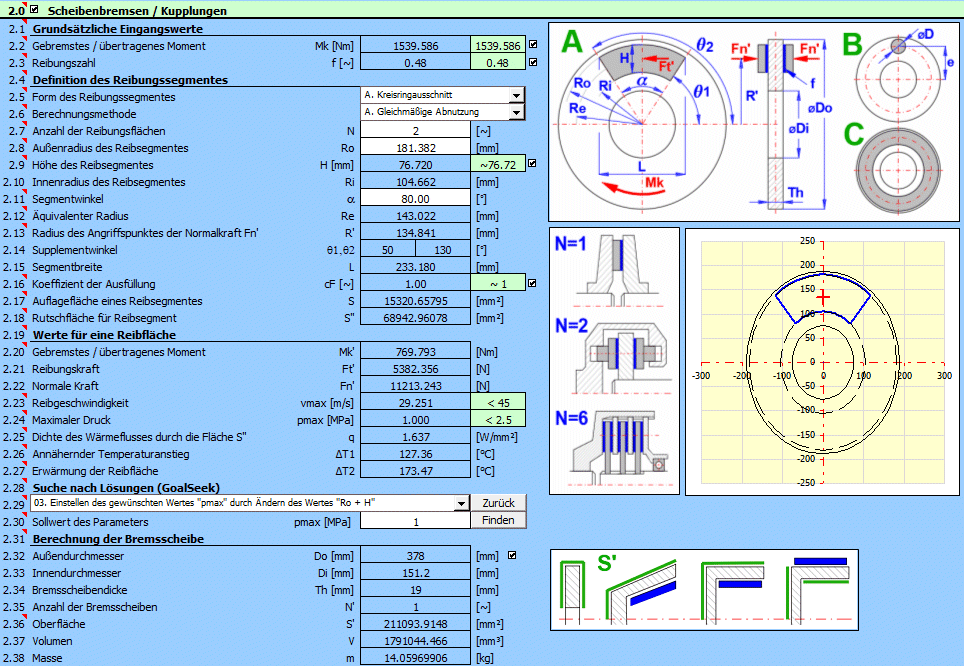Click the N=2 disc brake illustration
Screen dimensions: 964x666
(x=622, y=358)
